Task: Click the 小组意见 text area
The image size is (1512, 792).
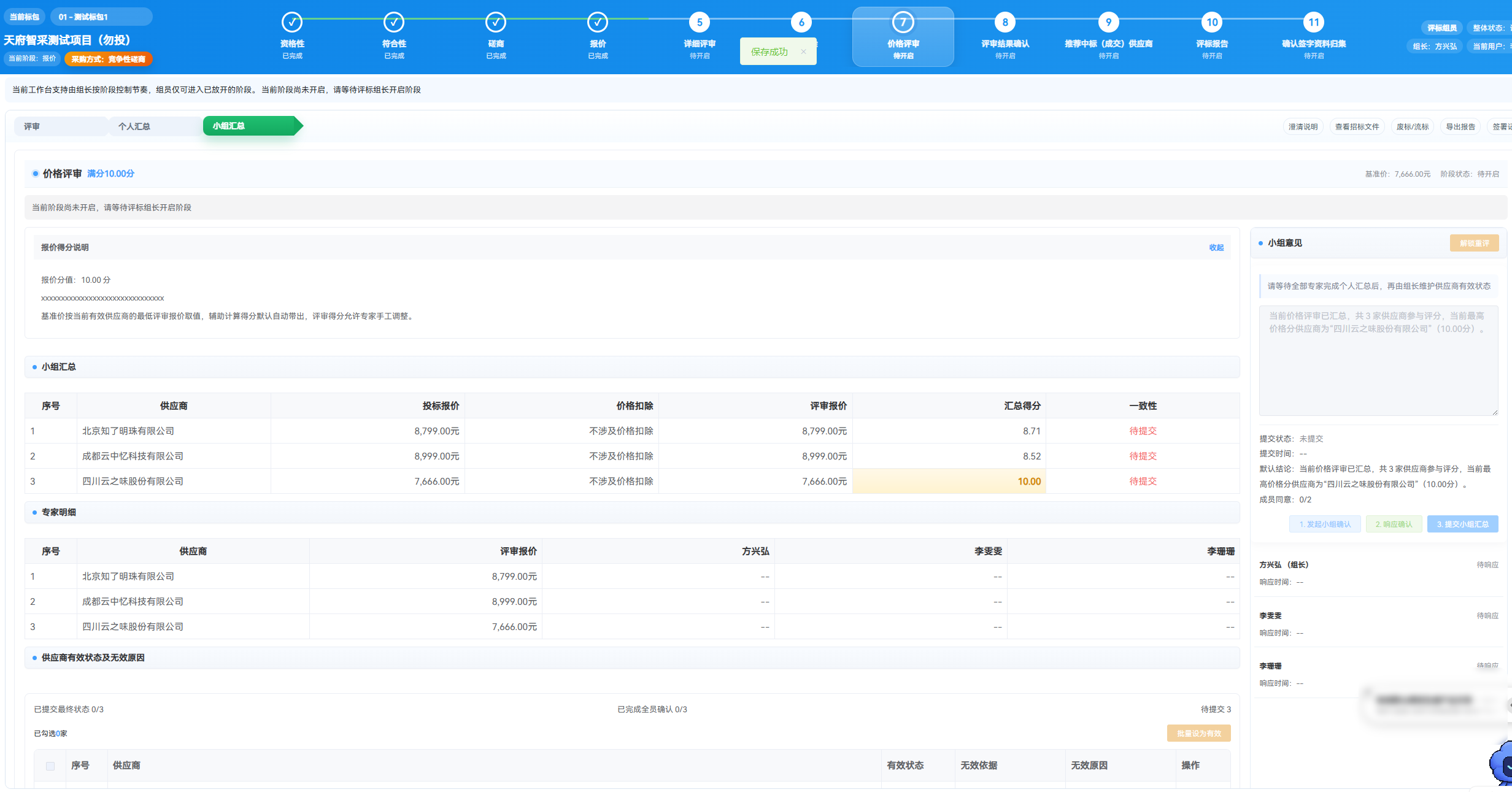Action: pos(1379,361)
